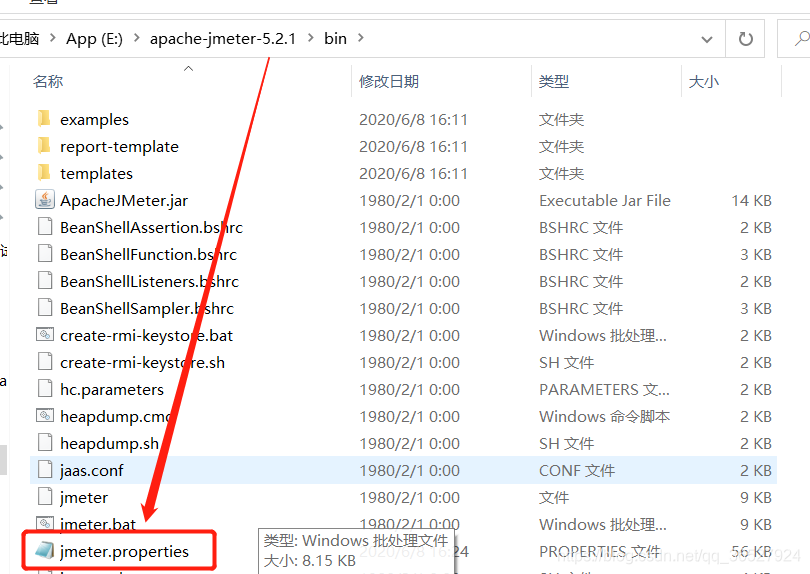Sort by the 修改日期 column header
The width and height of the screenshot is (810, 574).
click(389, 82)
